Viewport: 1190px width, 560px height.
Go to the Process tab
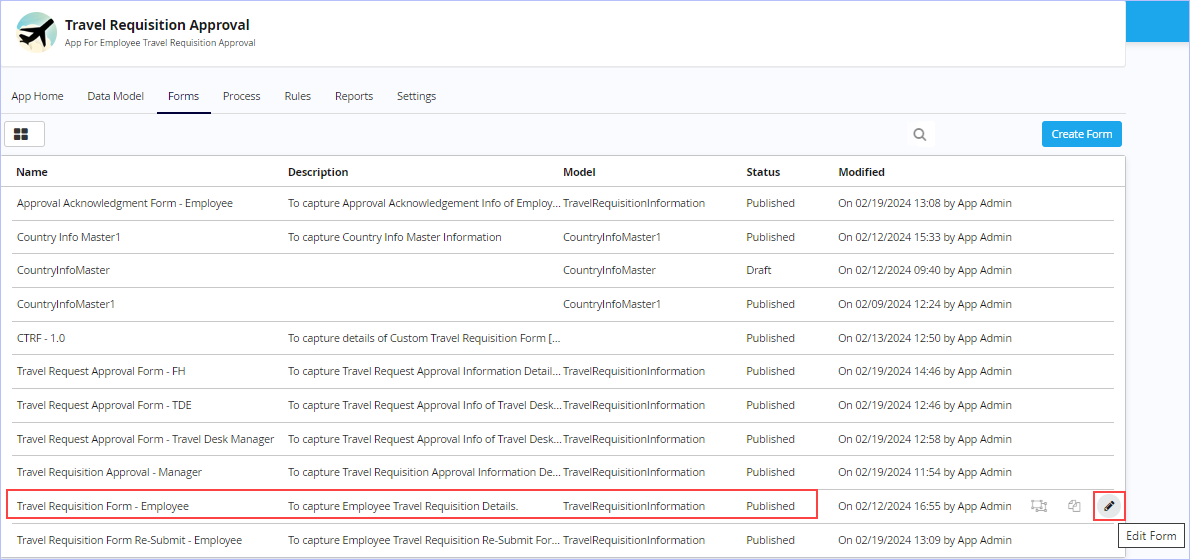tap(241, 96)
